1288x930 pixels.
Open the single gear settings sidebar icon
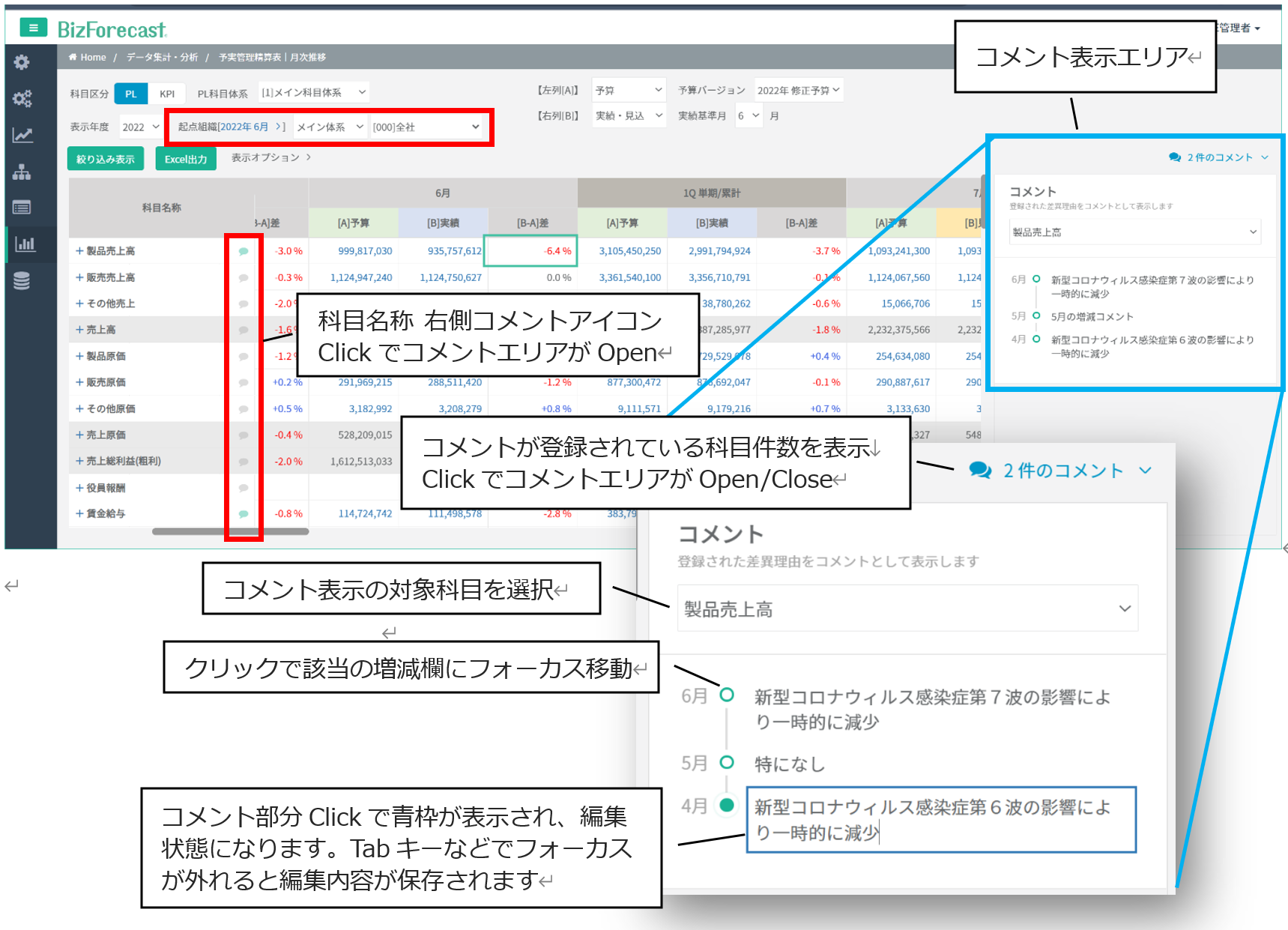click(22, 62)
